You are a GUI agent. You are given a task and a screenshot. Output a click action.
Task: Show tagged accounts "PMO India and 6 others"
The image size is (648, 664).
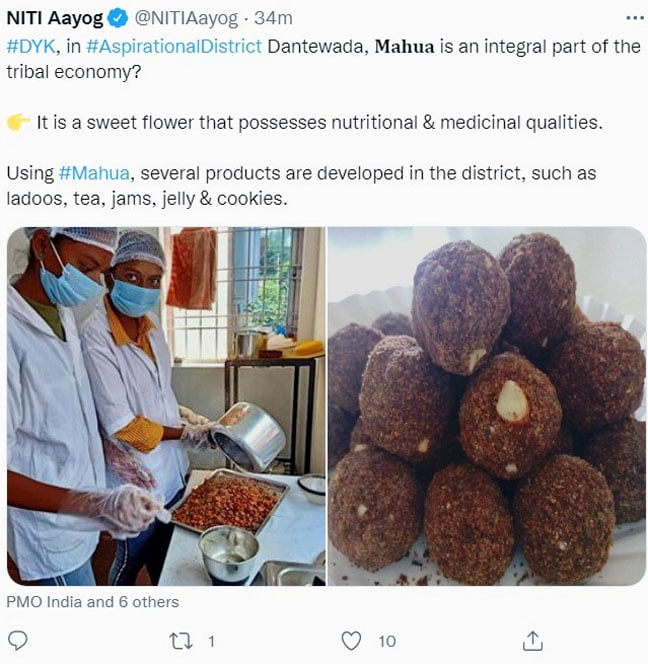pos(92,602)
